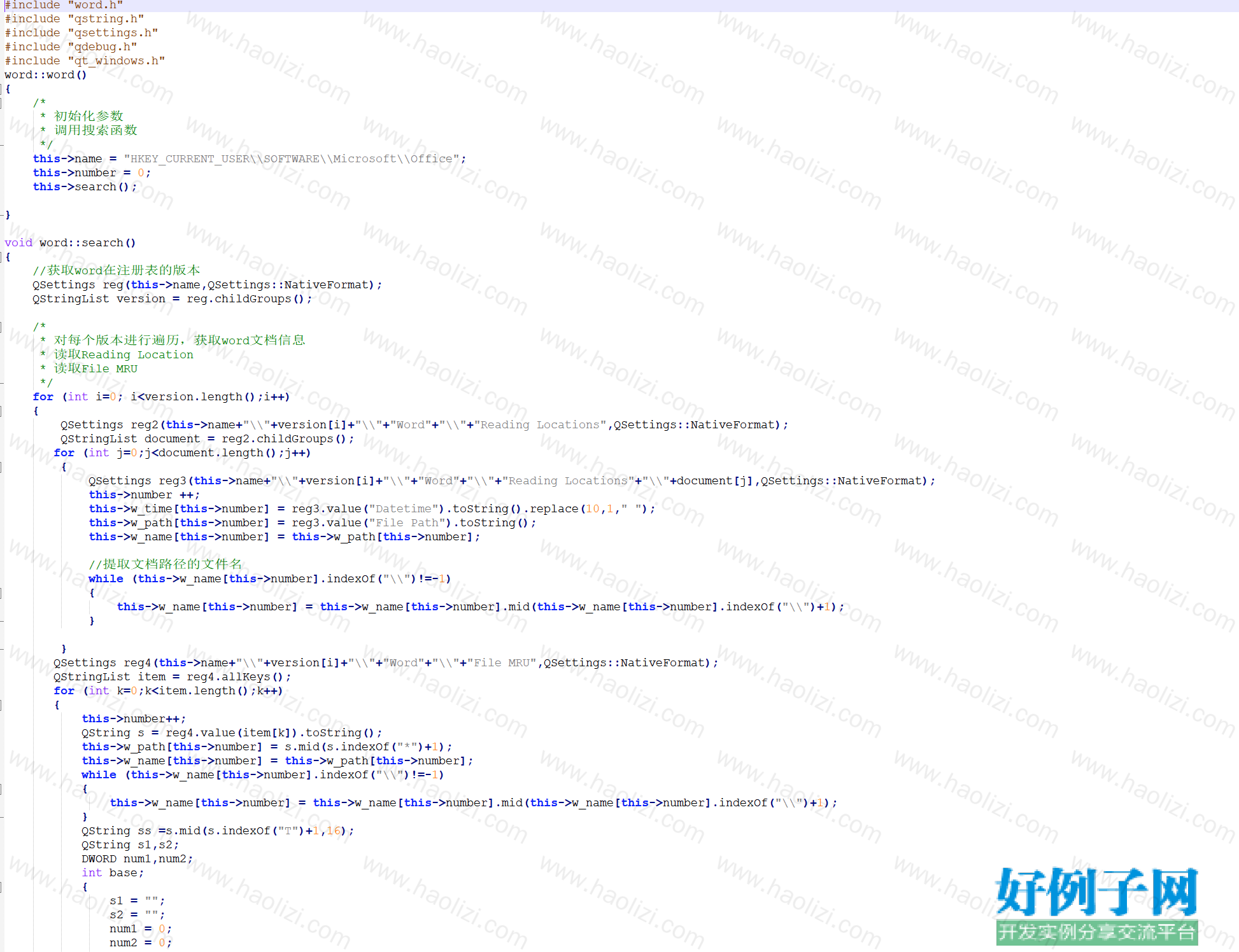Viewport: 1239px width, 952px height.
Task: Click the comment 提取文档路径的文件名
Action: [x=166, y=564]
